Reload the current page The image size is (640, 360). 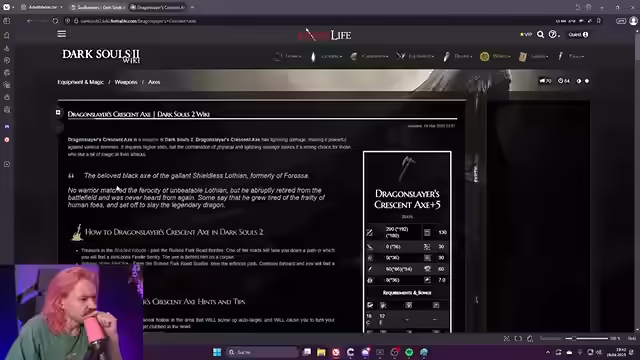coord(55,21)
